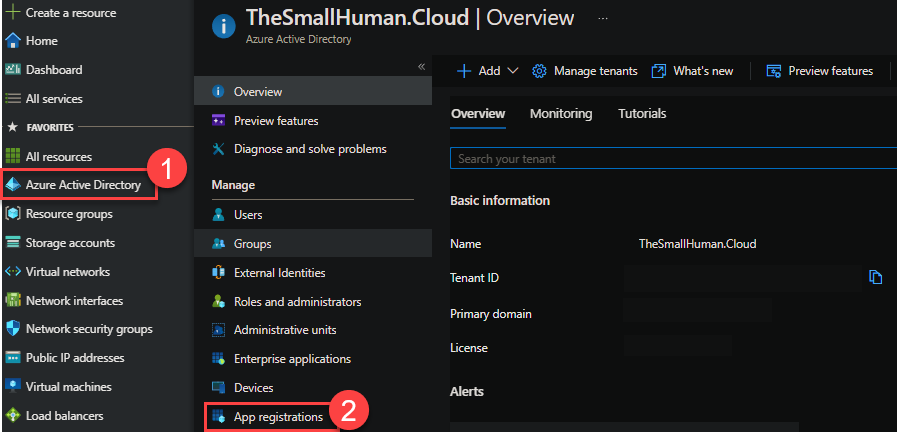
Task: Click the Resource groups cube icon
Action: (x=13, y=213)
